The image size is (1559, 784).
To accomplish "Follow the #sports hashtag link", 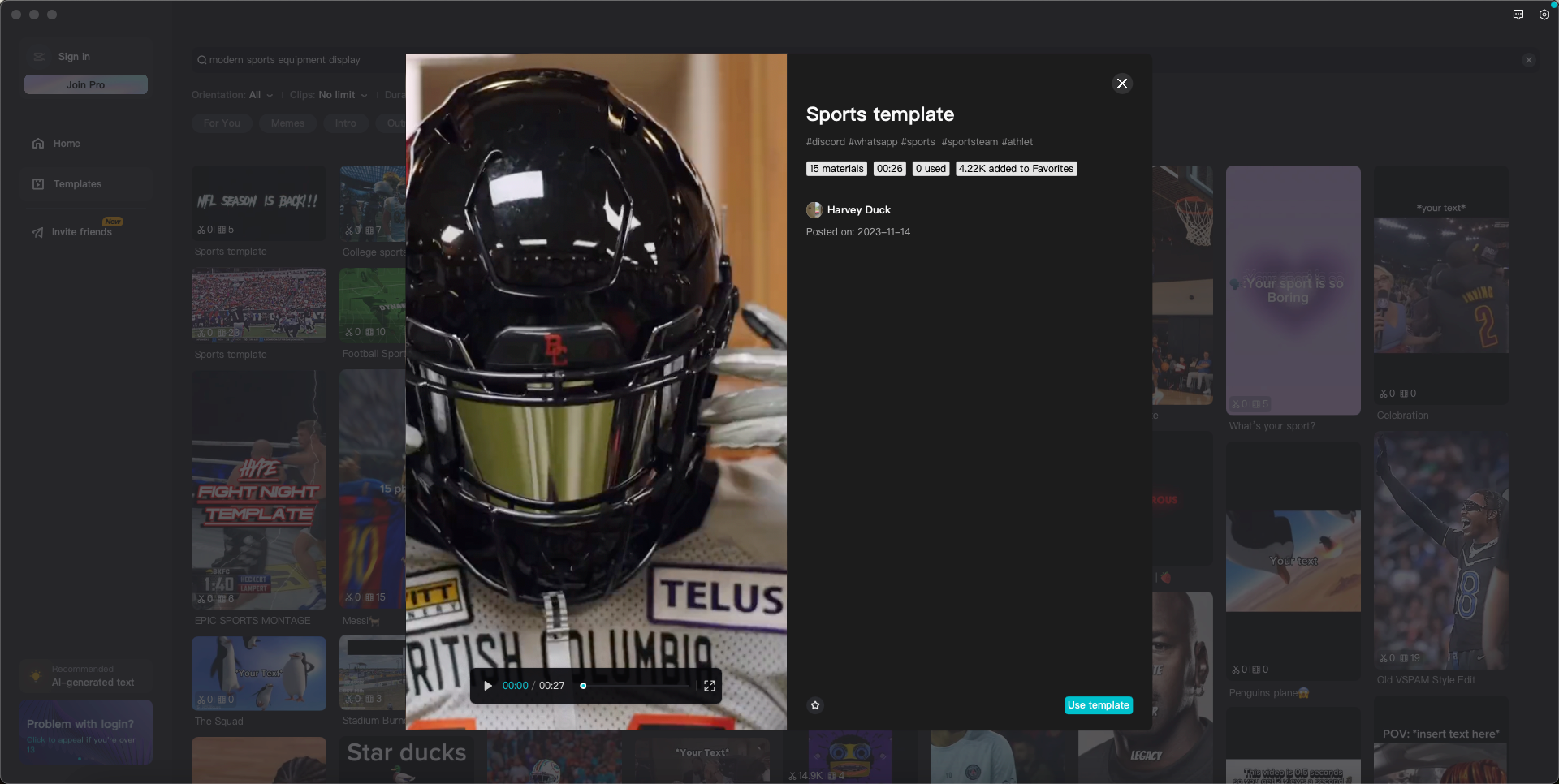I will [x=917, y=141].
